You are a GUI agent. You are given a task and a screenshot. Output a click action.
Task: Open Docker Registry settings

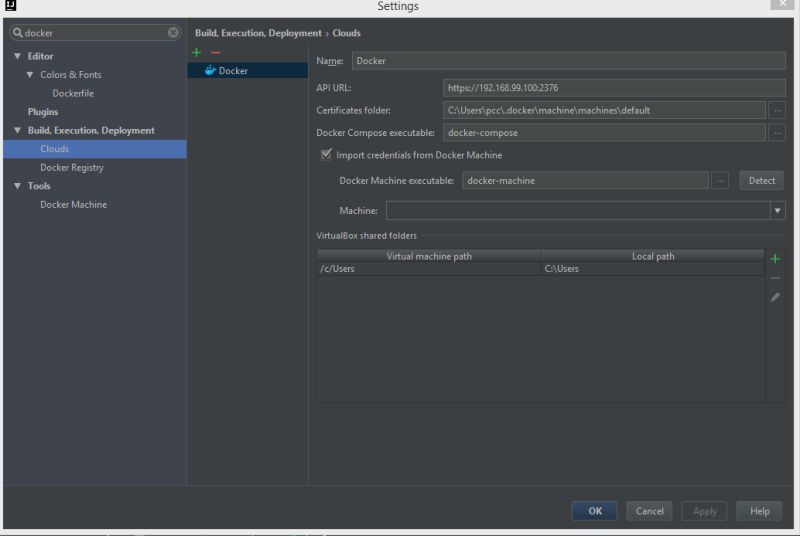tap(72, 168)
